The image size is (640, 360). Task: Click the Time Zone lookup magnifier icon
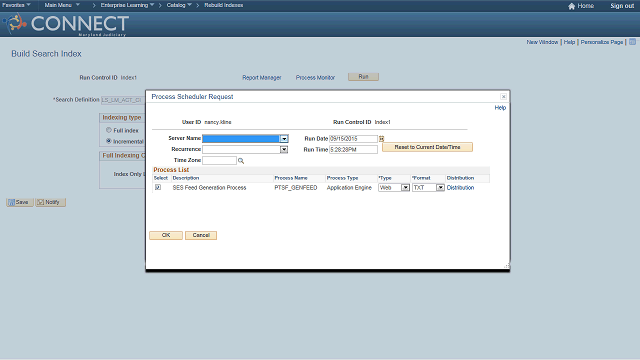tap(241, 161)
